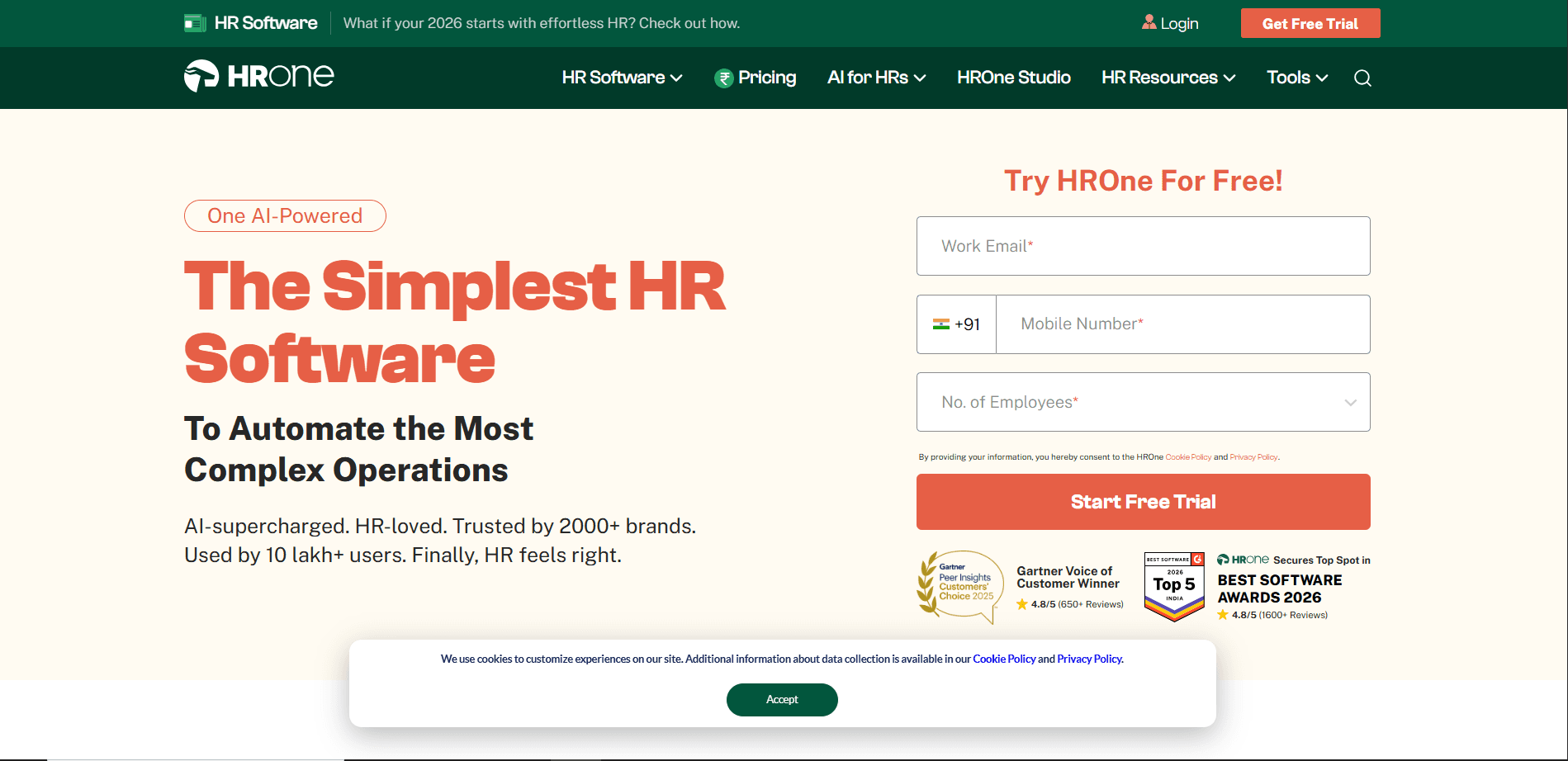1568x761 pixels.
Task: Open the Cookie Policy link in cookie banner
Action: (x=1003, y=659)
